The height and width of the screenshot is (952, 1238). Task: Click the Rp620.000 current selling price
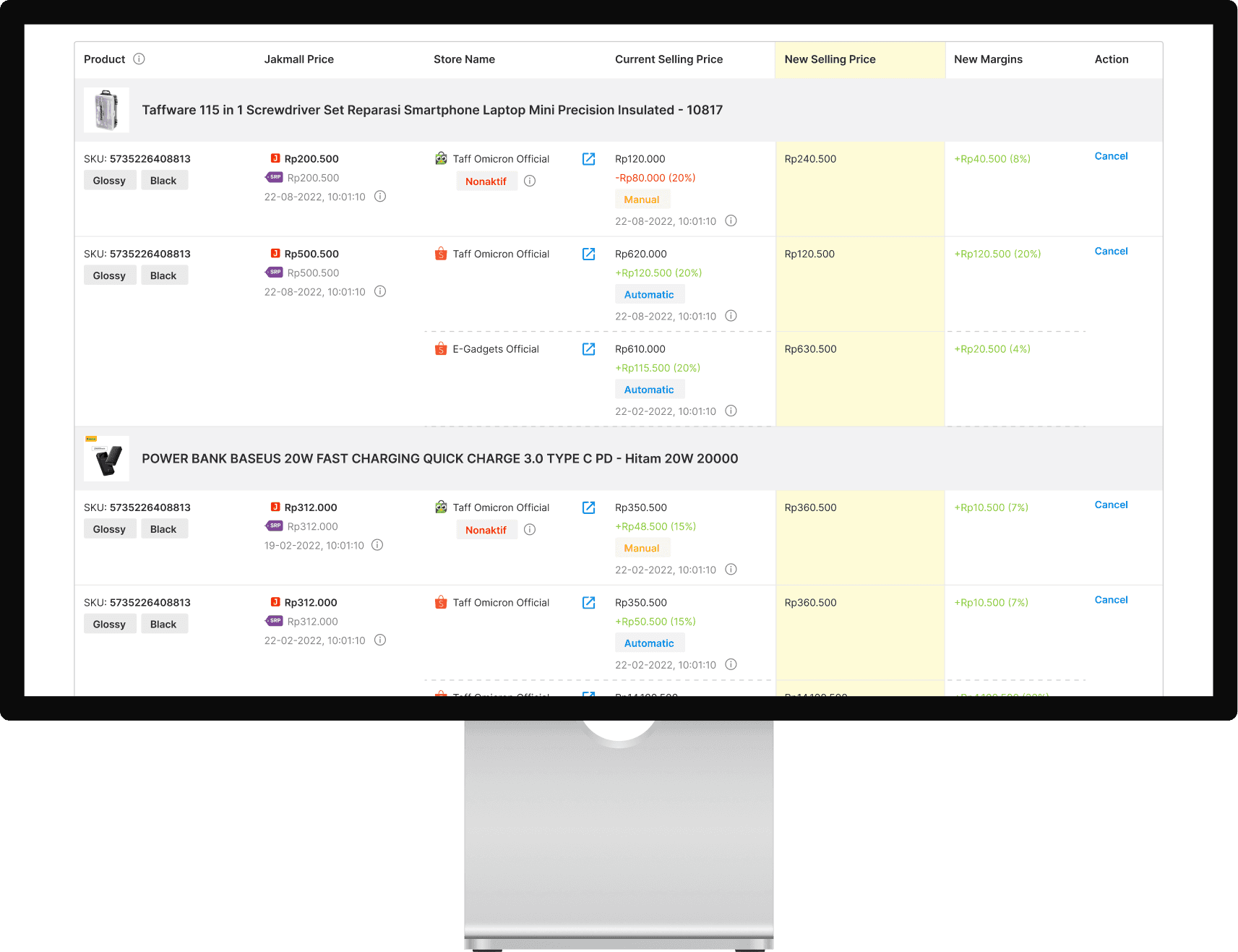point(640,254)
